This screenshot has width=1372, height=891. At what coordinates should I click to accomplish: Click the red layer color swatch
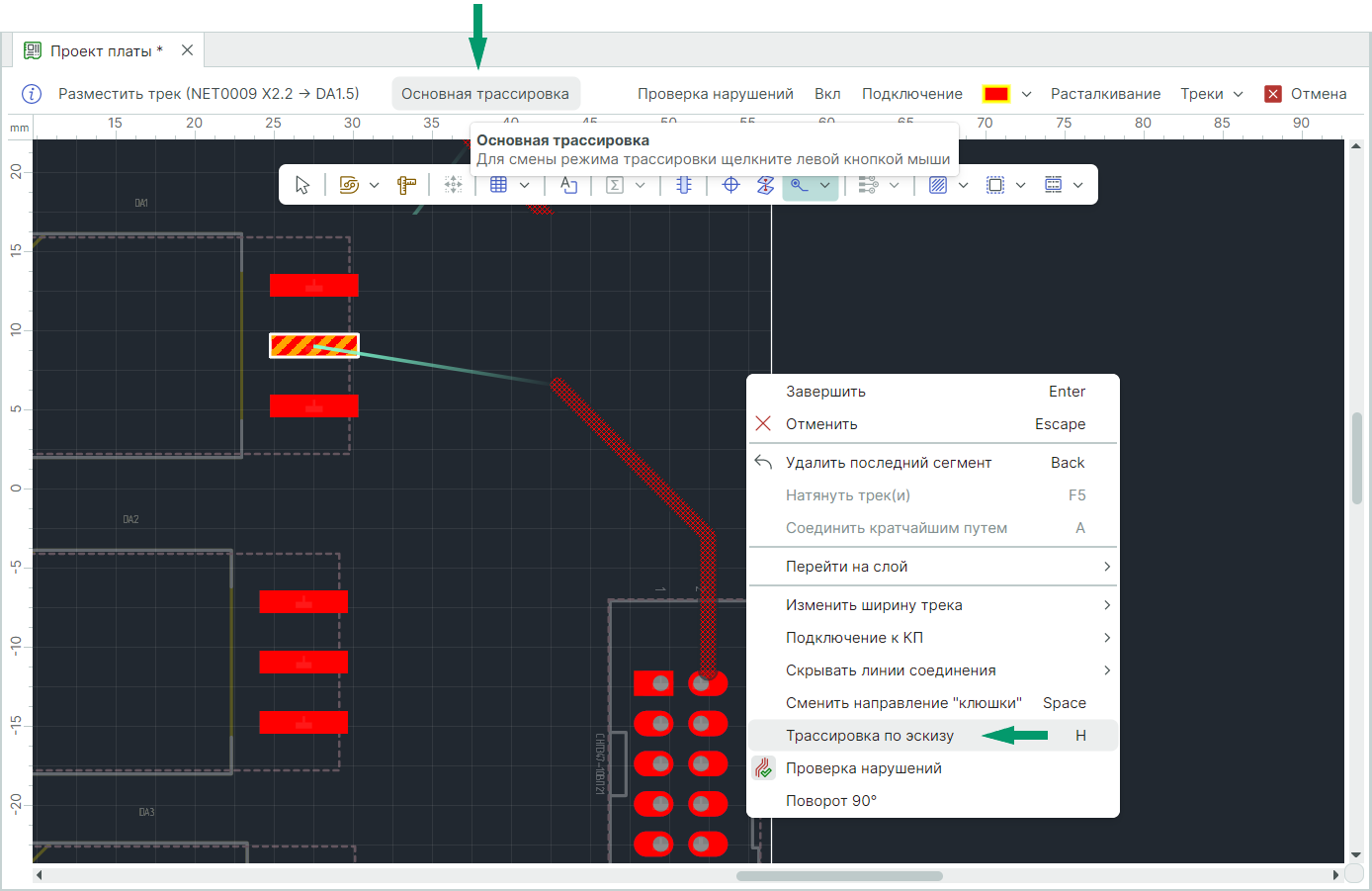[995, 94]
